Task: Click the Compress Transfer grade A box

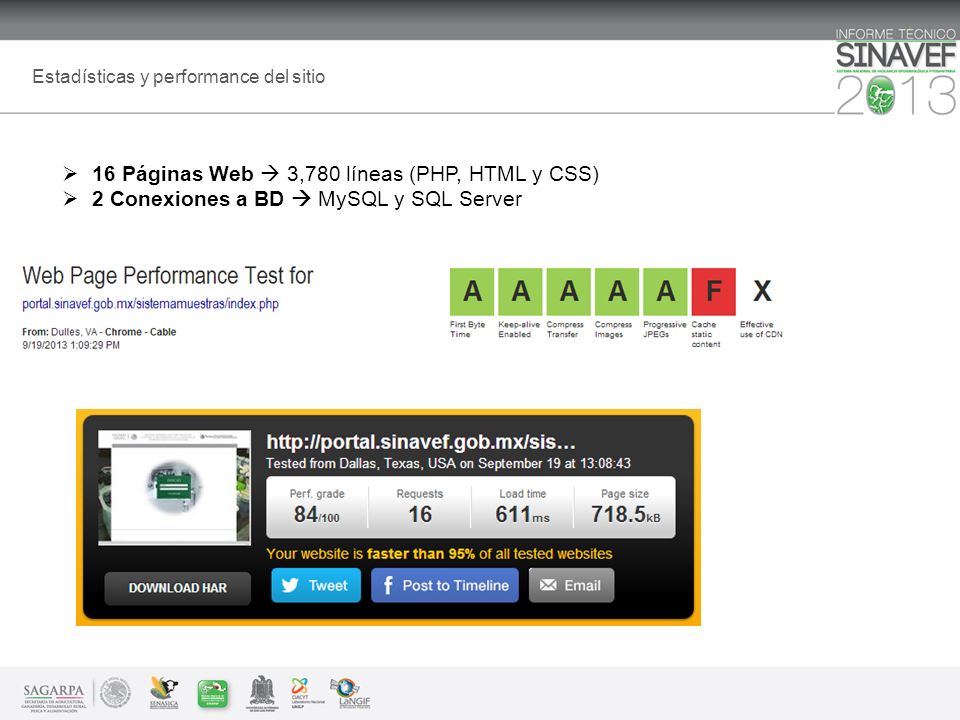Action: pos(569,291)
